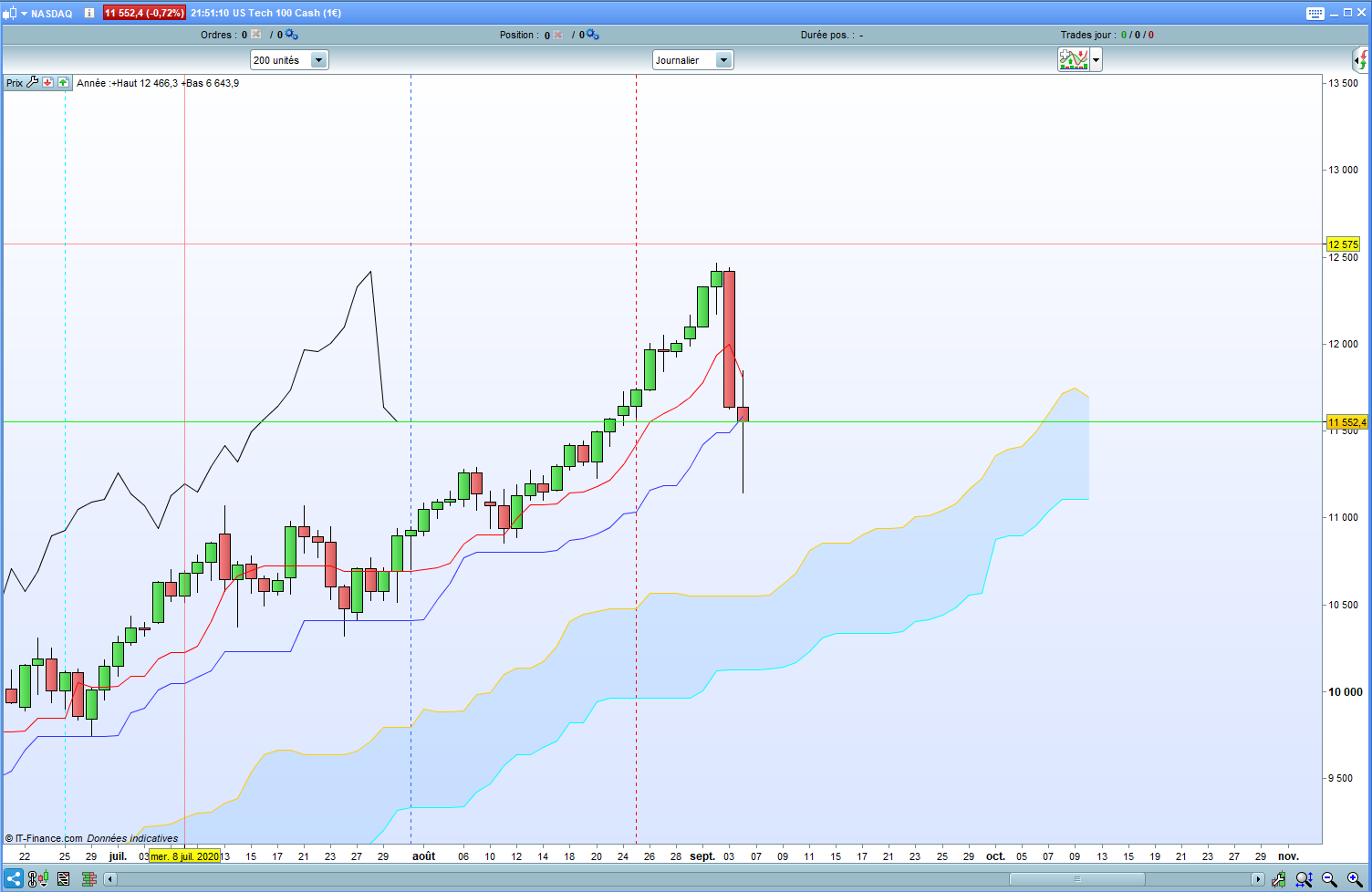Click the Position label in status bar
The height and width of the screenshot is (892, 1372).
[520, 35]
